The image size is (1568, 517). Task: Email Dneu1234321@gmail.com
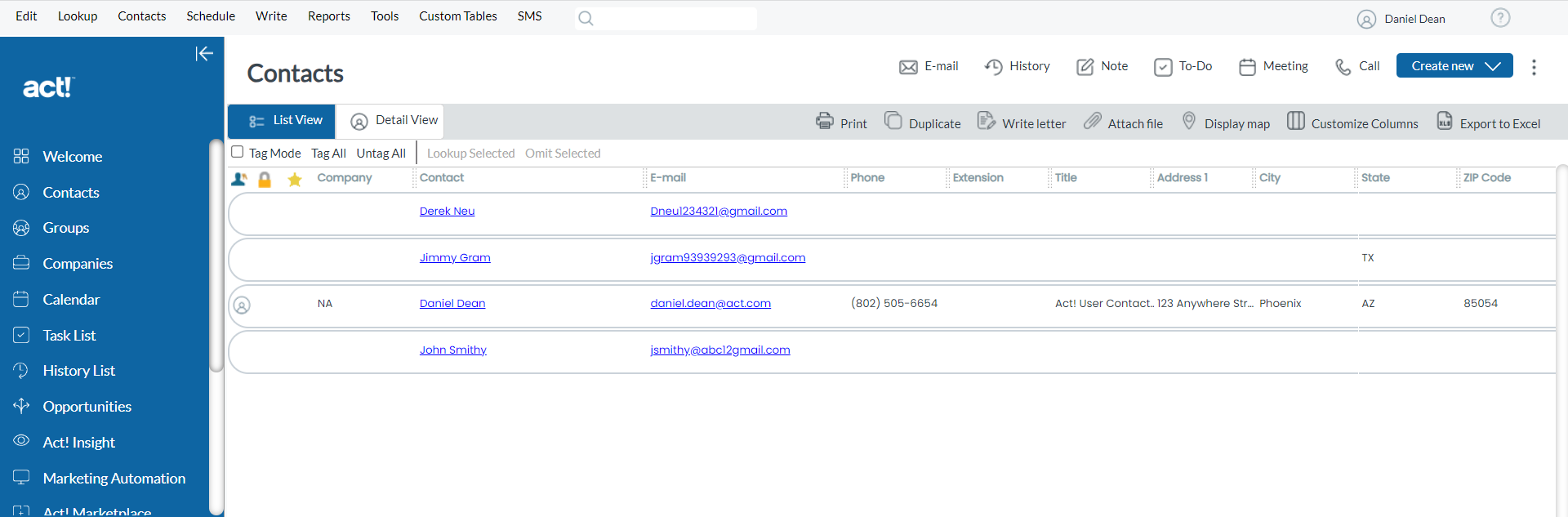click(719, 212)
